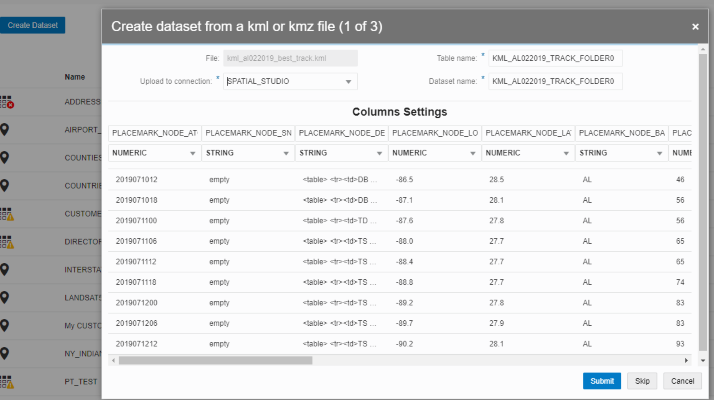Click latitude value 28.5
This screenshot has width=714, height=400.
pos(496,179)
